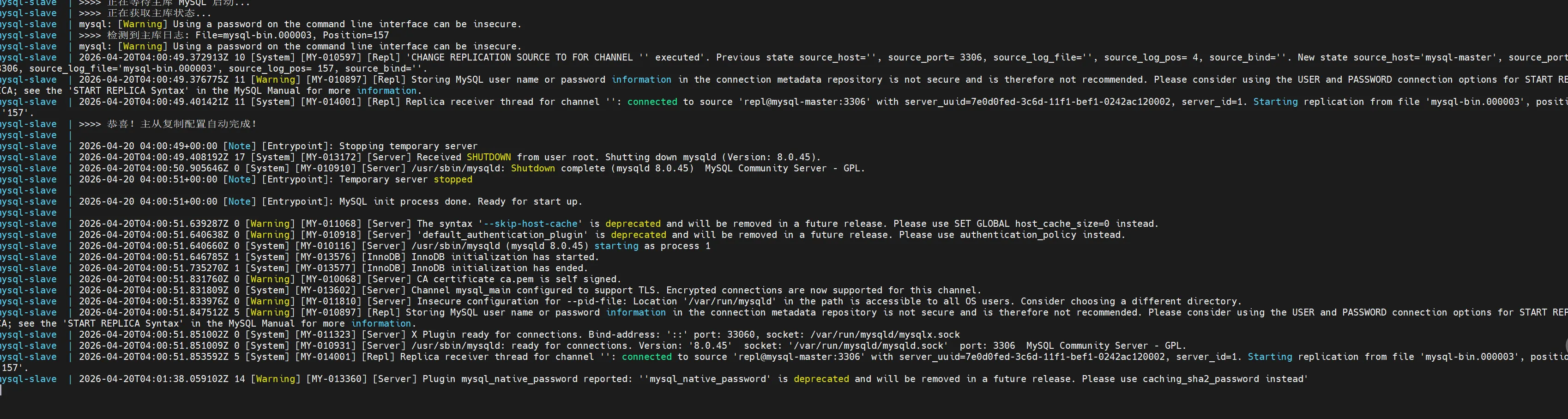Screen dimensions: 1568x419
Task: Click the MY-013360 error code
Action: [337, 379]
